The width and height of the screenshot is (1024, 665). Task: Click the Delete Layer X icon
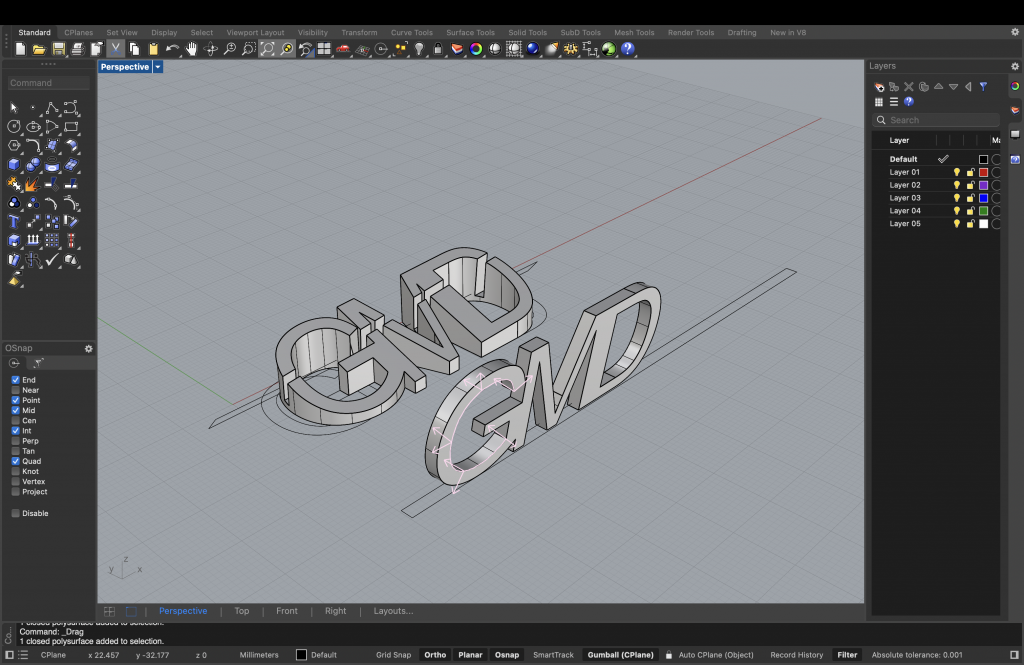pos(909,87)
